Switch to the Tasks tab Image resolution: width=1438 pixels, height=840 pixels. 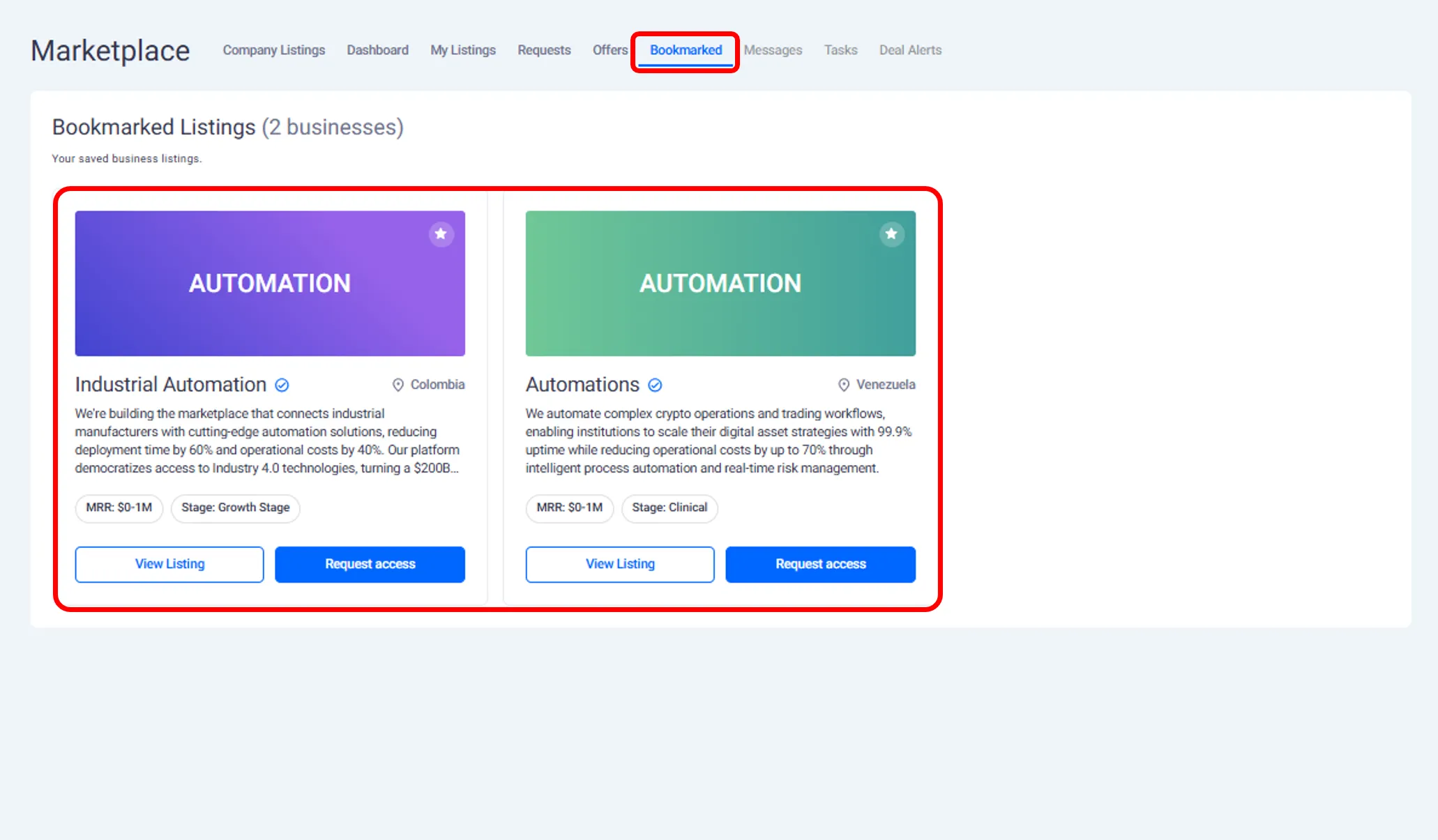coord(840,50)
